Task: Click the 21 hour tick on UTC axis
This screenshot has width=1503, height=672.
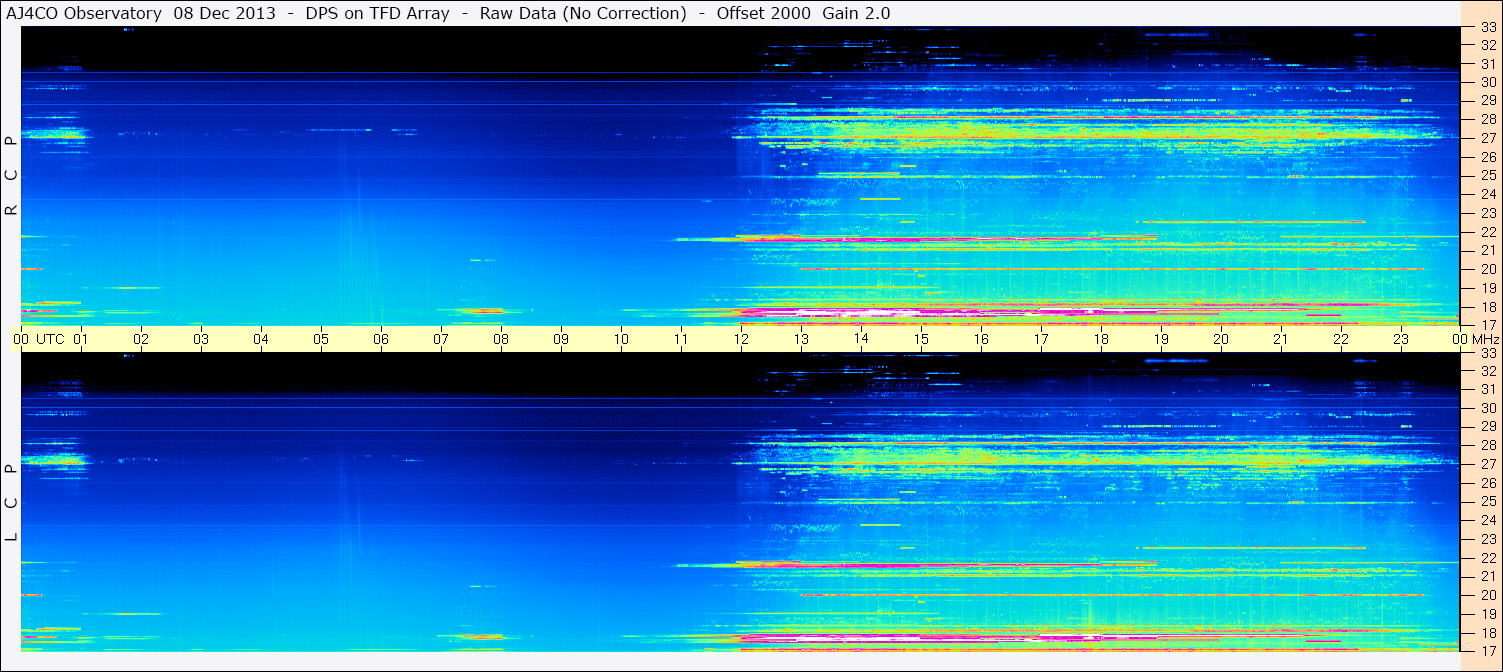Action: [x=1281, y=339]
